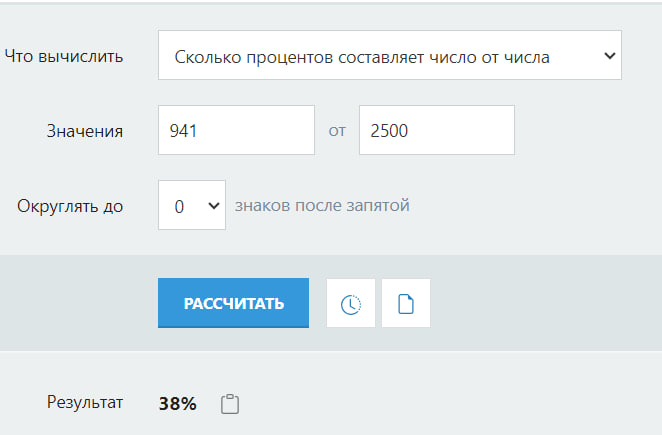Image resolution: width=662 pixels, height=435 pixels.
Task: Click the 'знаков после запятой' text
Action: click(x=322, y=205)
